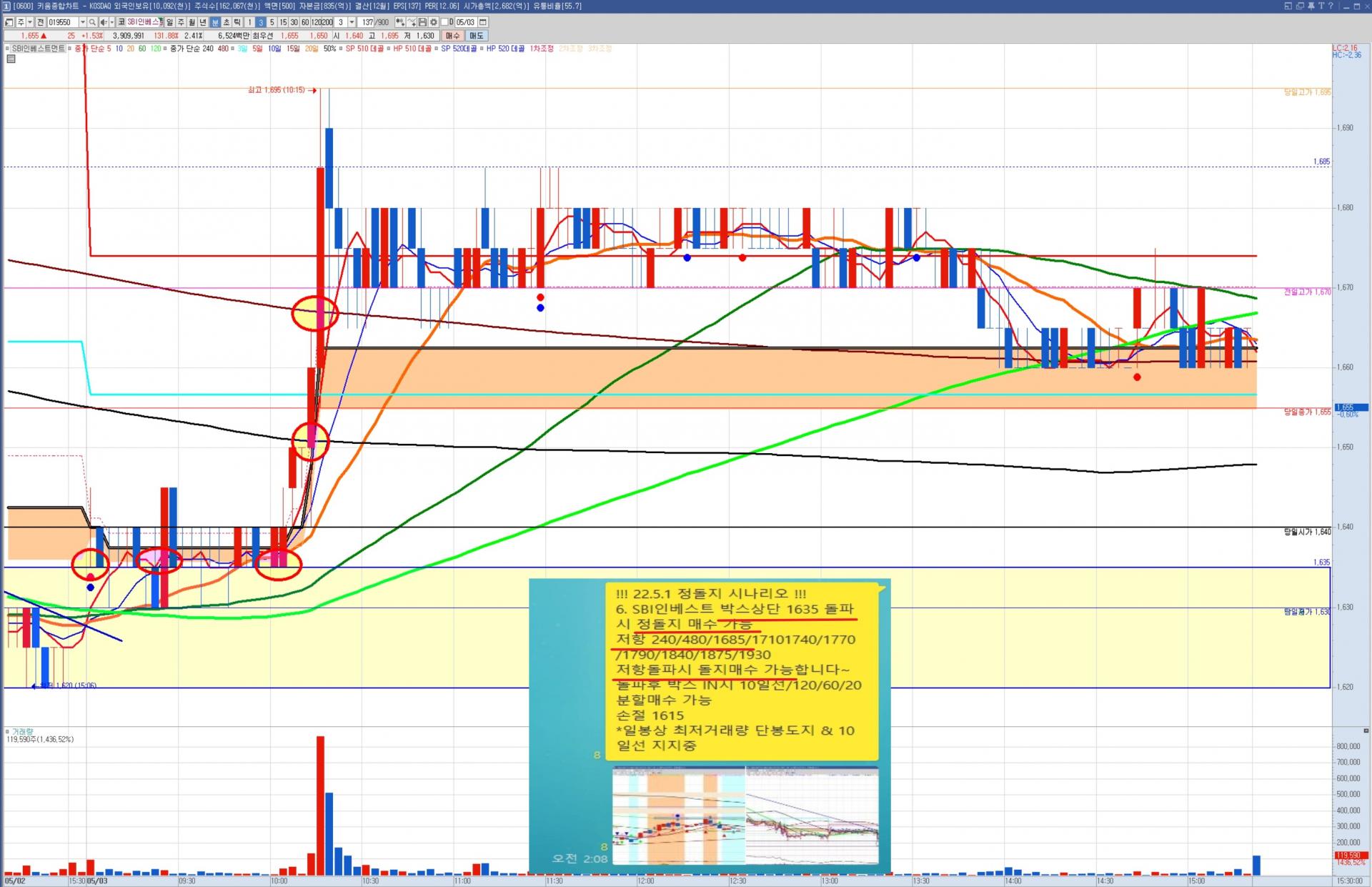Viewport: 1372px width, 887px height.
Task: Expand the stock code 019550 dropdown
Action: [83, 22]
